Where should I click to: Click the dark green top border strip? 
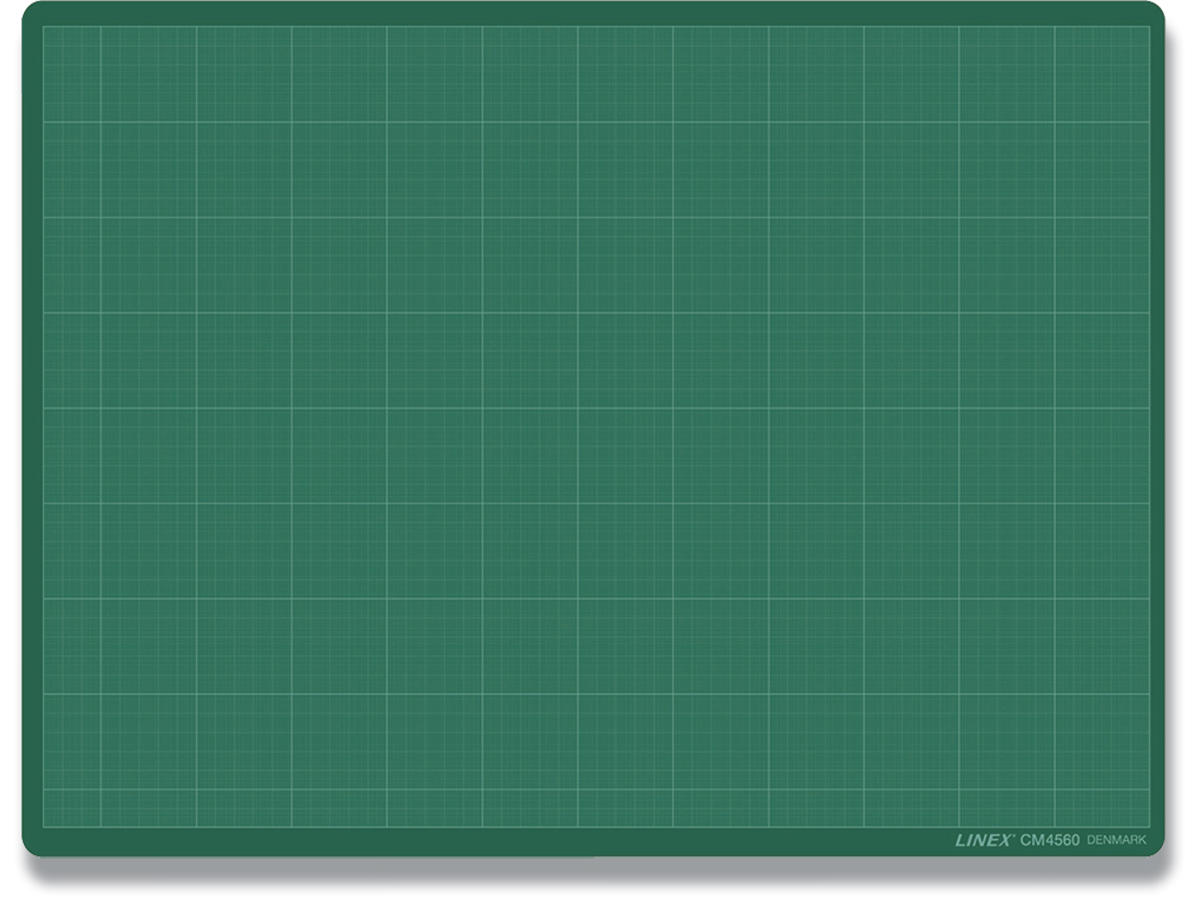pos(600,13)
